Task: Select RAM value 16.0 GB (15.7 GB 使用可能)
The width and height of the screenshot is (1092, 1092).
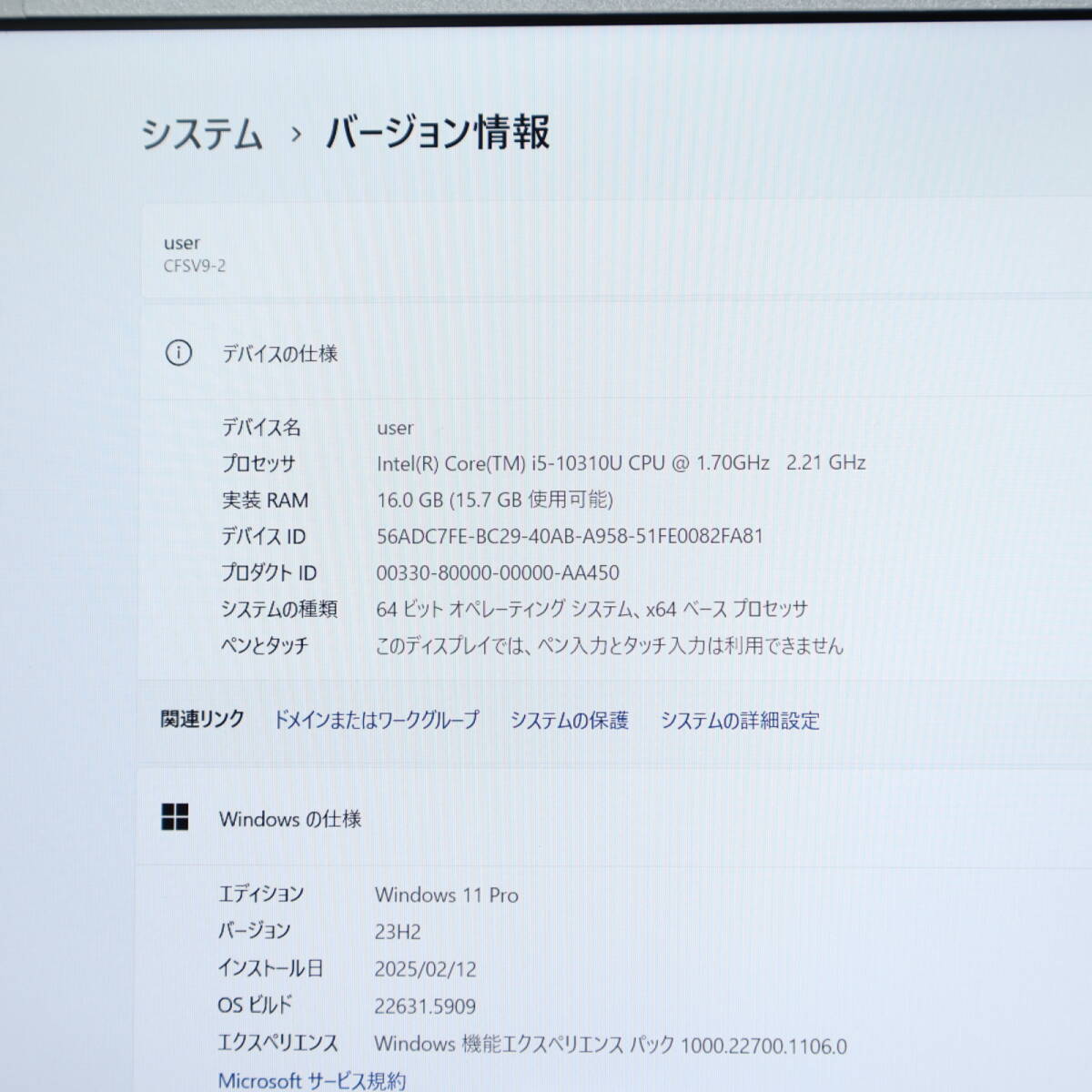Action: click(495, 500)
